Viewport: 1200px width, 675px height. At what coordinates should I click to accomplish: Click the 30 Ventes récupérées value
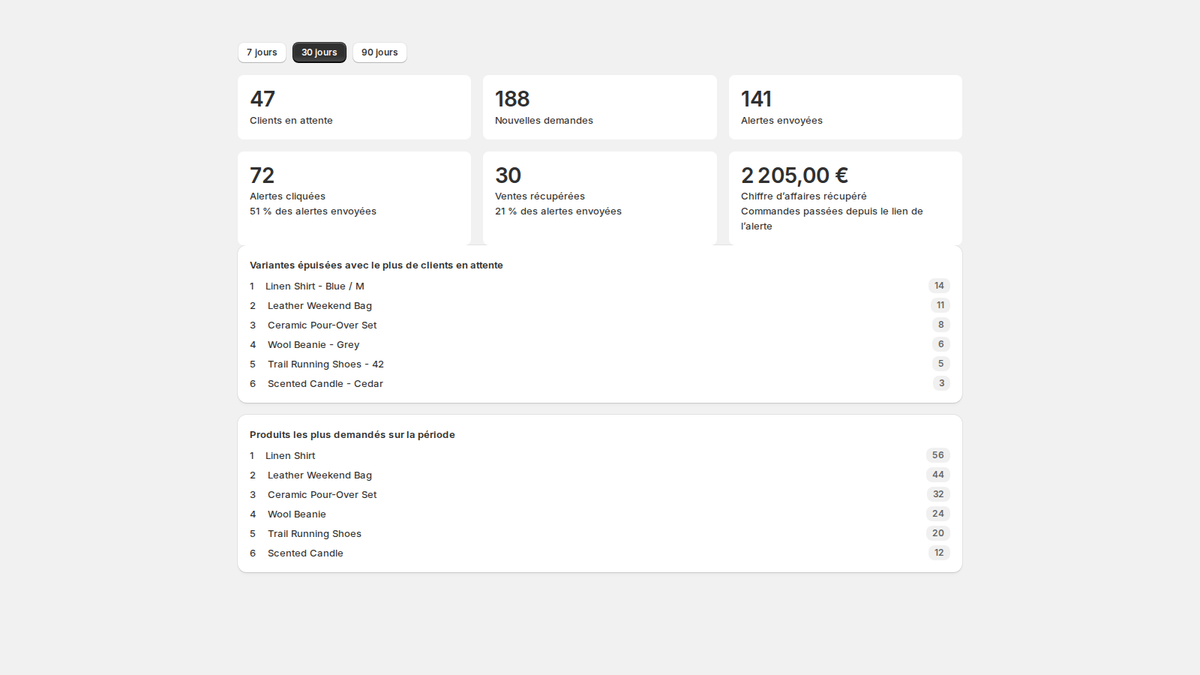(508, 176)
